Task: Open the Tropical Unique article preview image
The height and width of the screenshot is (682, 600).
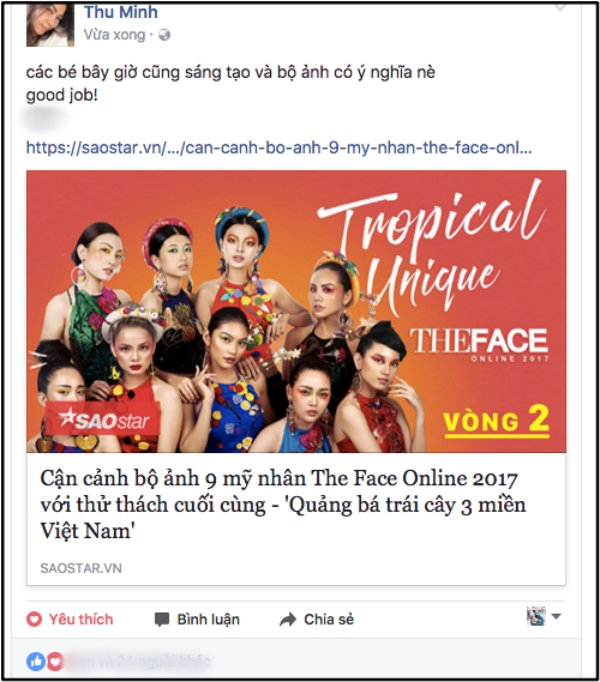Action: (x=296, y=311)
